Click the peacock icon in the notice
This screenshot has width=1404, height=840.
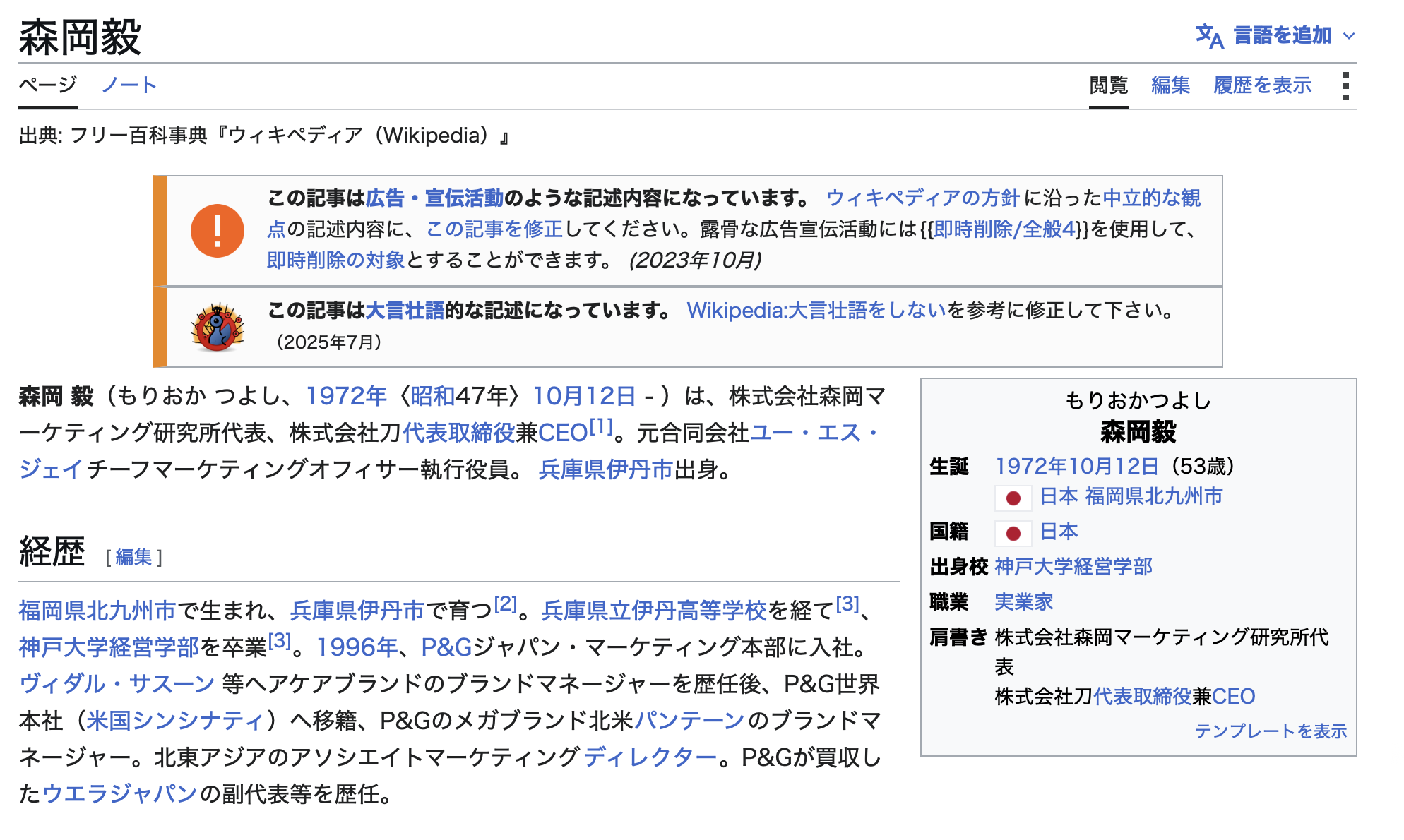pos(218,327)
